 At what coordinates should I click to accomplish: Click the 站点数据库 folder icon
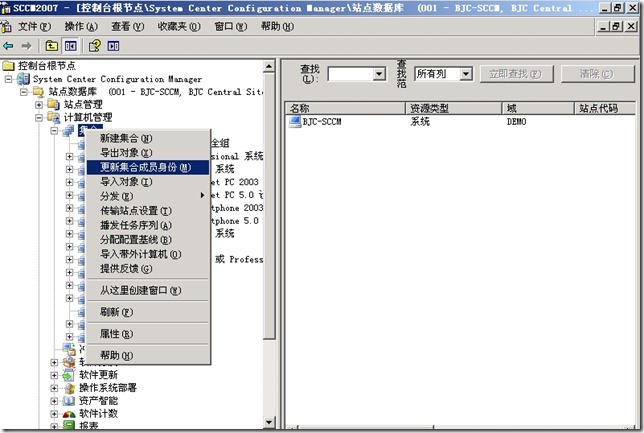click(x=39, y=91)
